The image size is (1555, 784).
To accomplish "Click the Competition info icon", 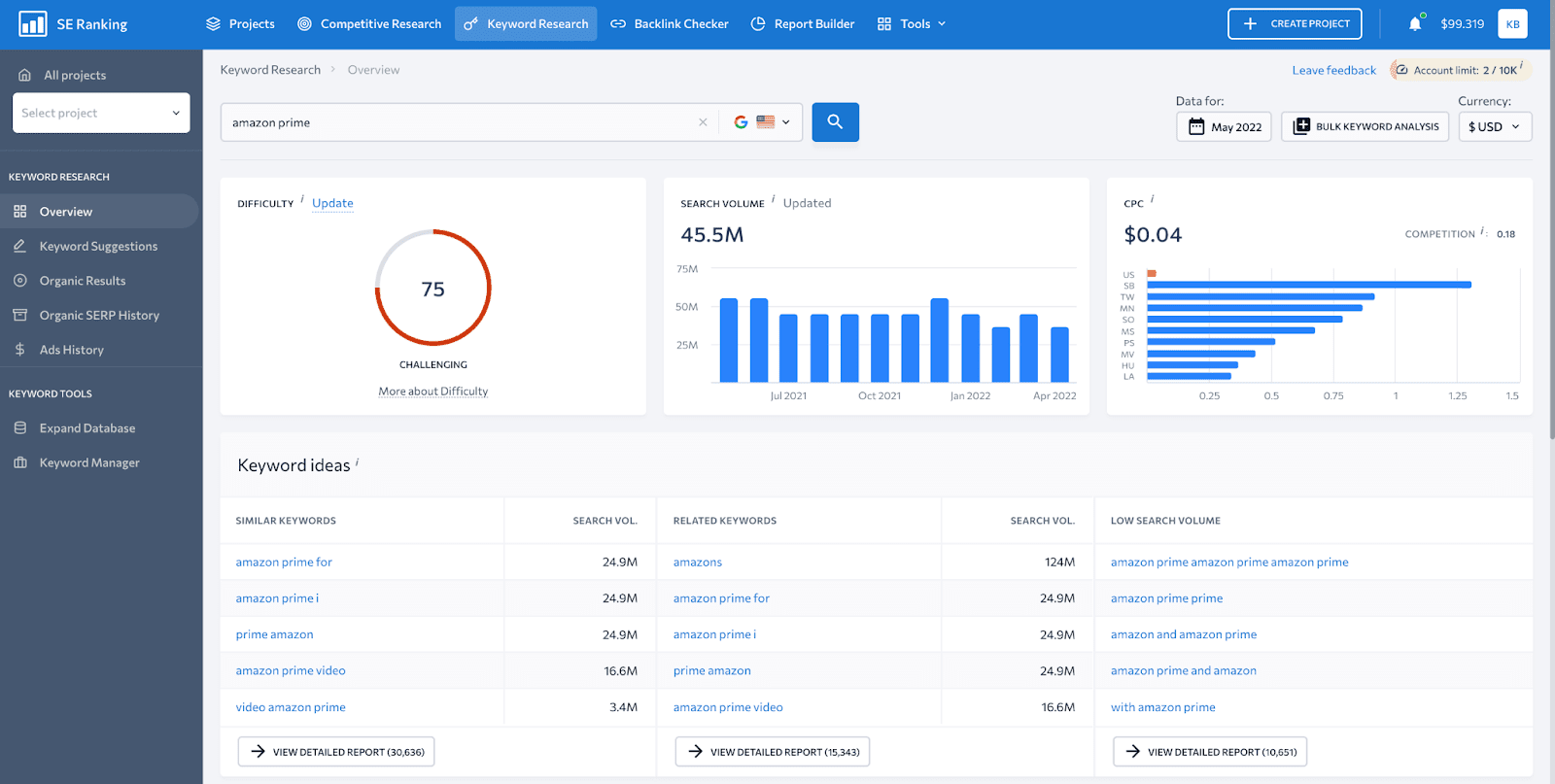I will 1483,232.
